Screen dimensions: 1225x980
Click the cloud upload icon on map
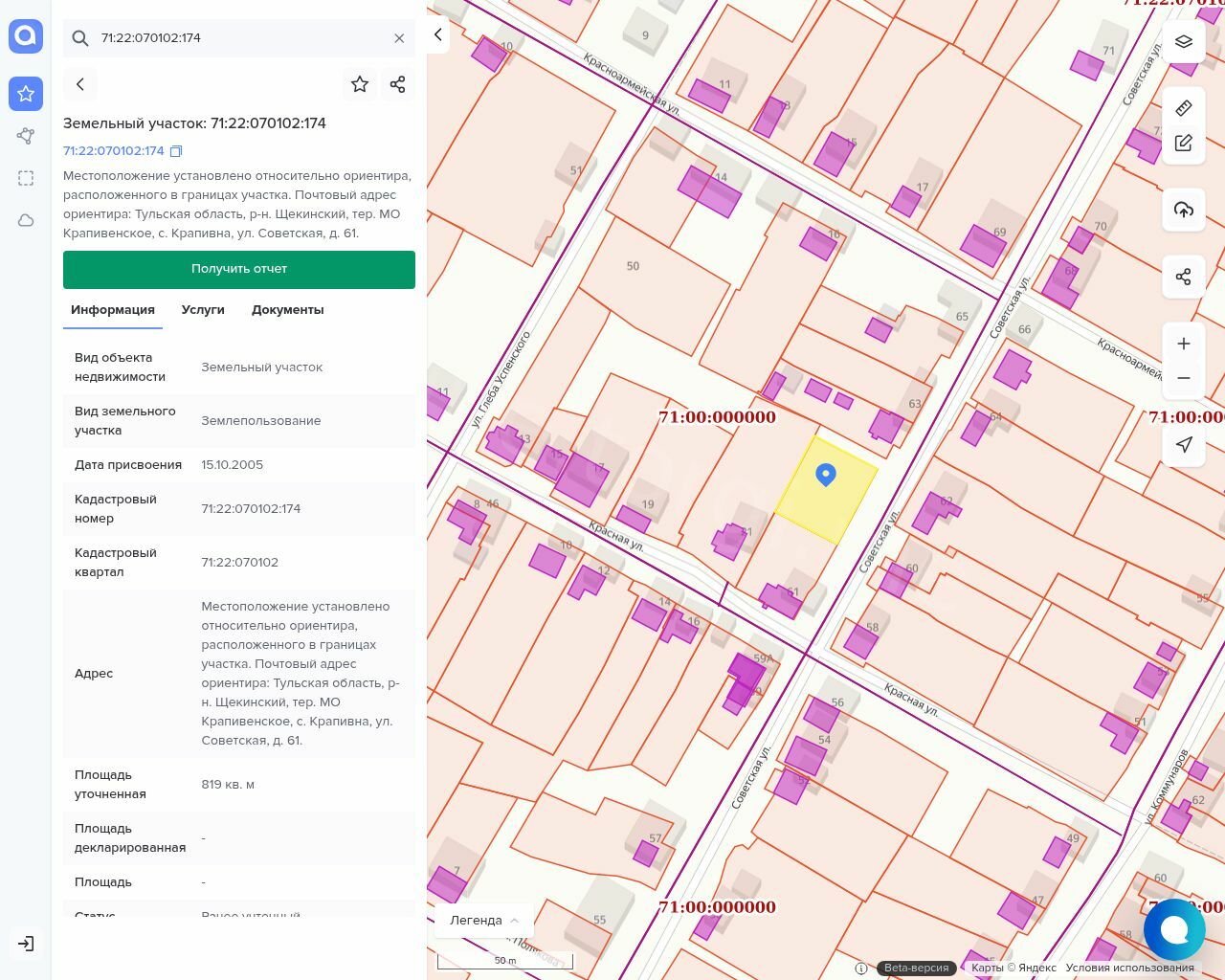point(1184,210)
